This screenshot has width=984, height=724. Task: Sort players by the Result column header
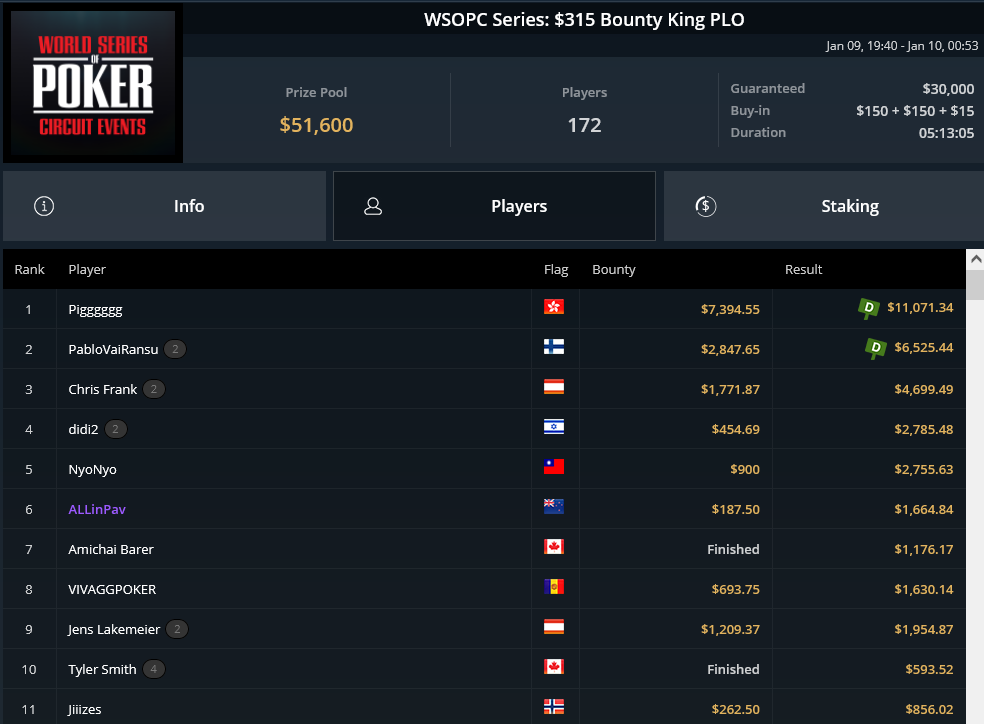(x=803, y=270)
